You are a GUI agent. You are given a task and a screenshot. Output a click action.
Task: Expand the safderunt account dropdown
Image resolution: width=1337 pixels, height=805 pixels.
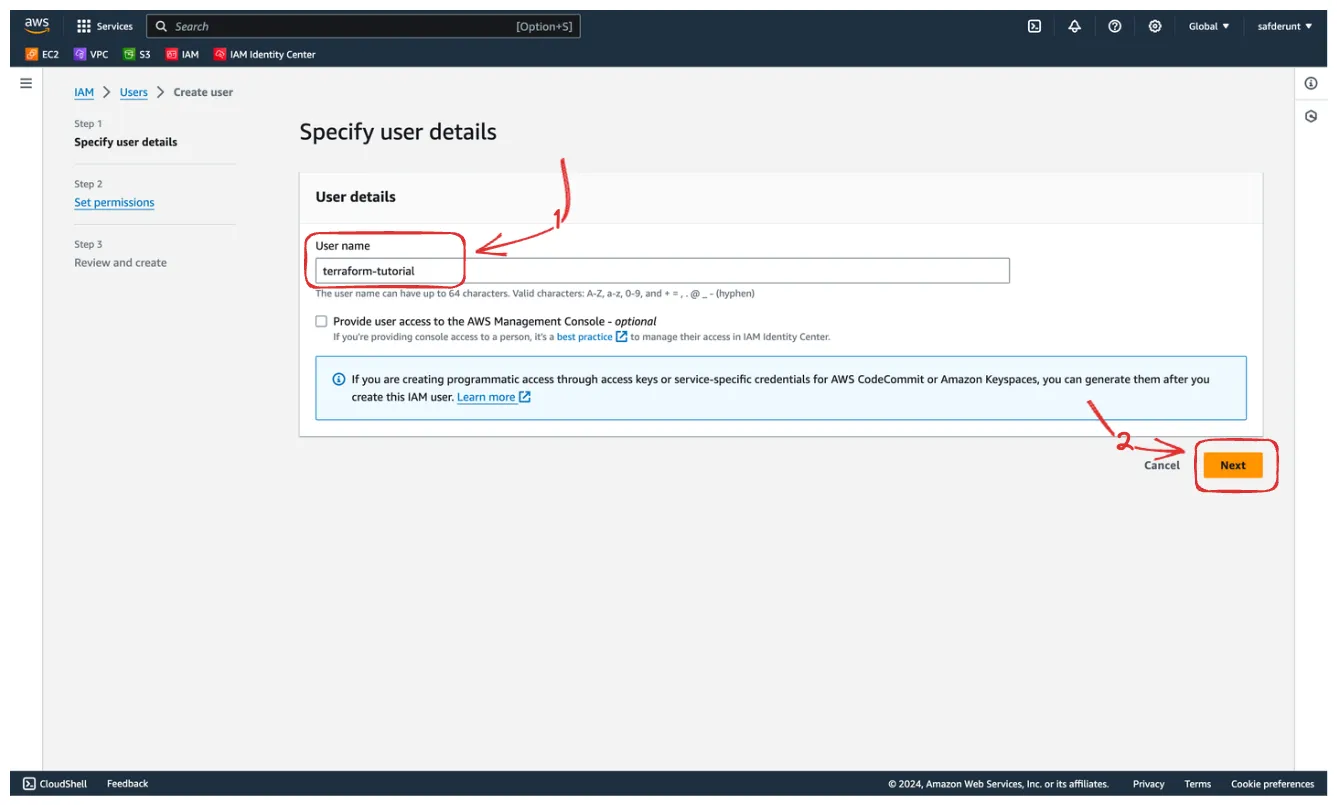click(1285, 27)
